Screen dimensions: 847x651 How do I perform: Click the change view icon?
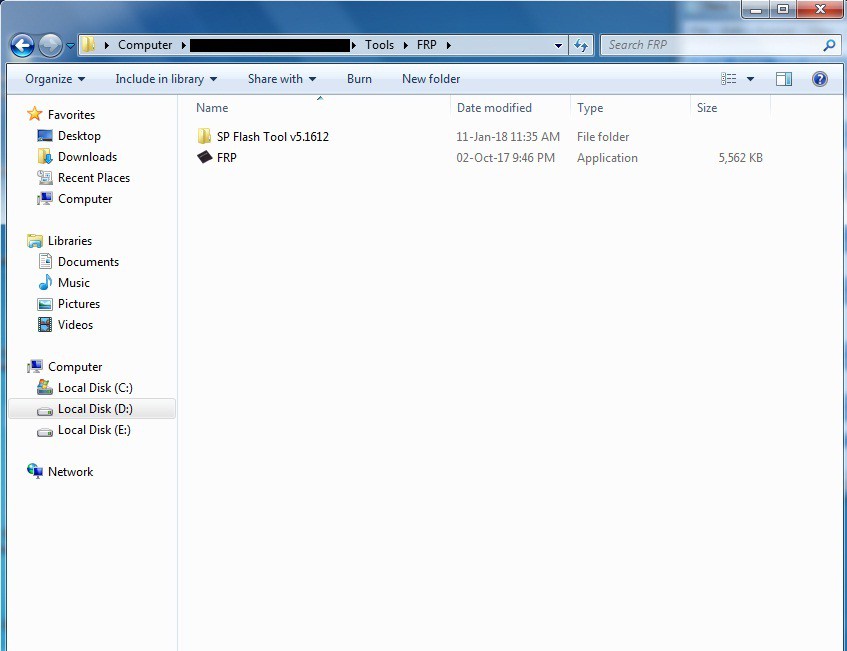click(x=729, y=79)
